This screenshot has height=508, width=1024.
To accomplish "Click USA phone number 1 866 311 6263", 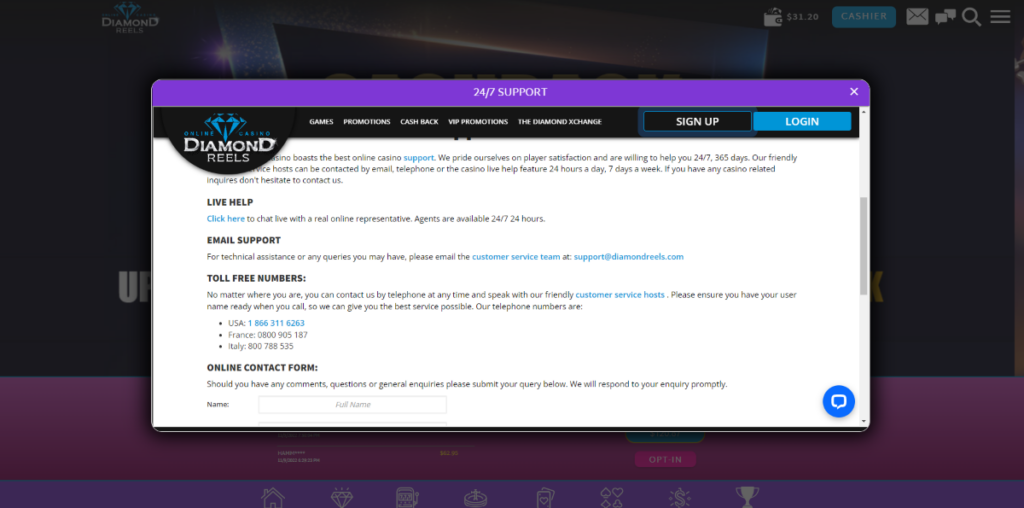I will [x=276, y=323].
